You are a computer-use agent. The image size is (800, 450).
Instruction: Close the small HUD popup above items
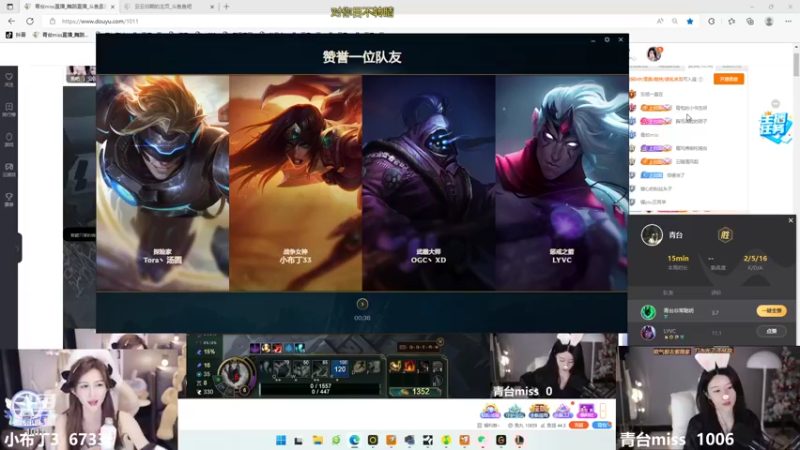tap(440, 341)
